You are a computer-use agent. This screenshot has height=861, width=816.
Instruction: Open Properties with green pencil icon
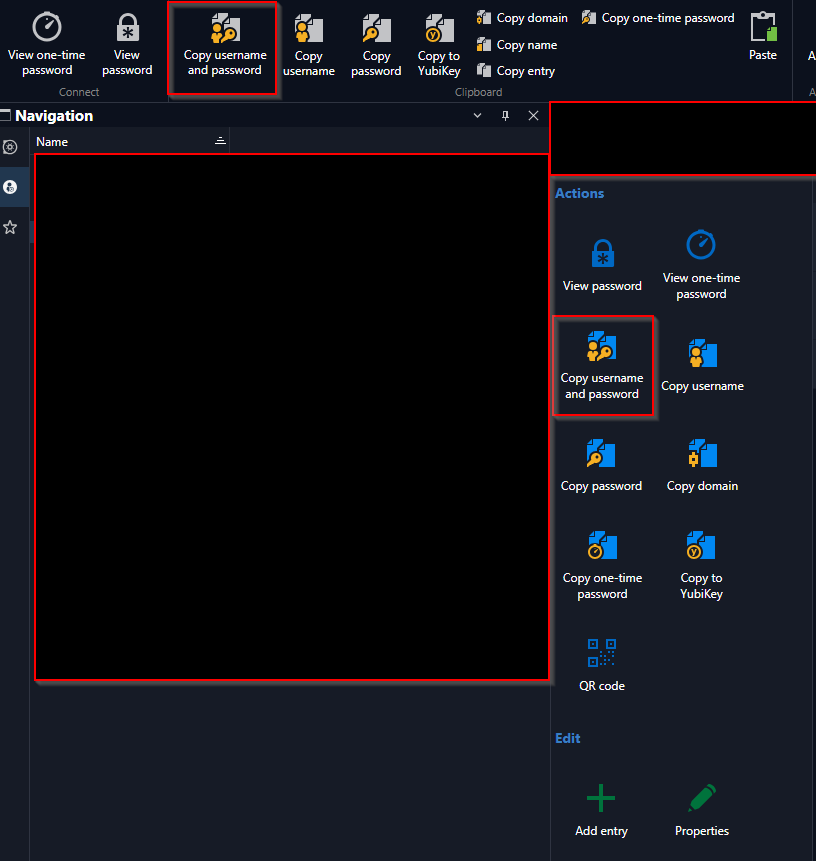click(x=702, y=810)
